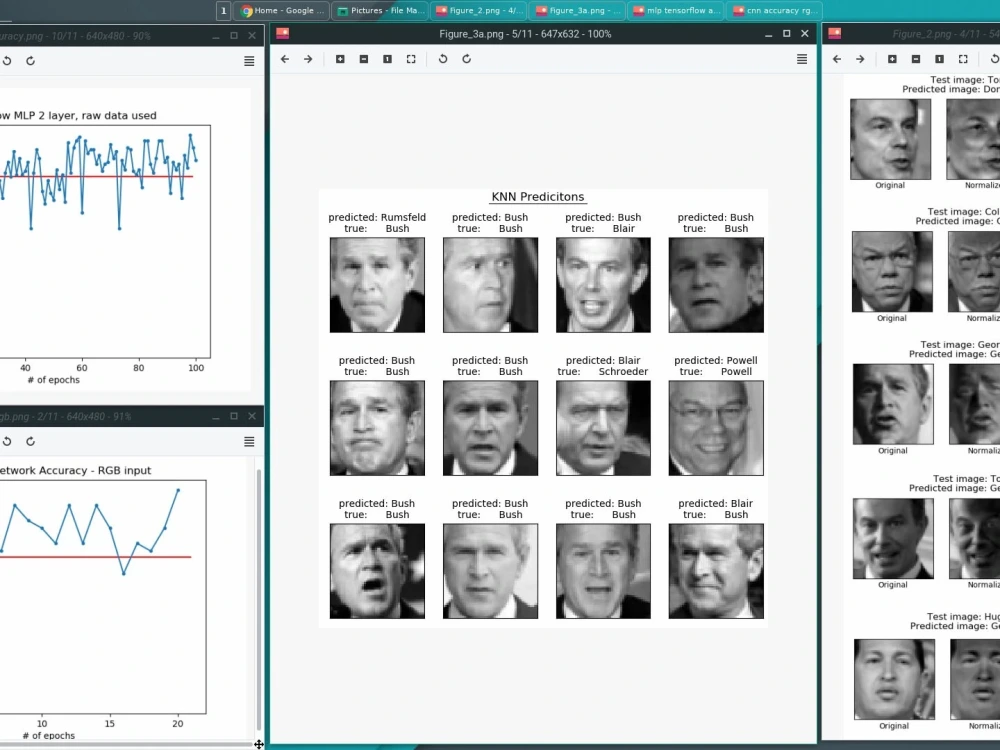The image size is (1000, 750).
Task: Set Figure_3a.png zoom to original size
Action: (x=387, y=59)
